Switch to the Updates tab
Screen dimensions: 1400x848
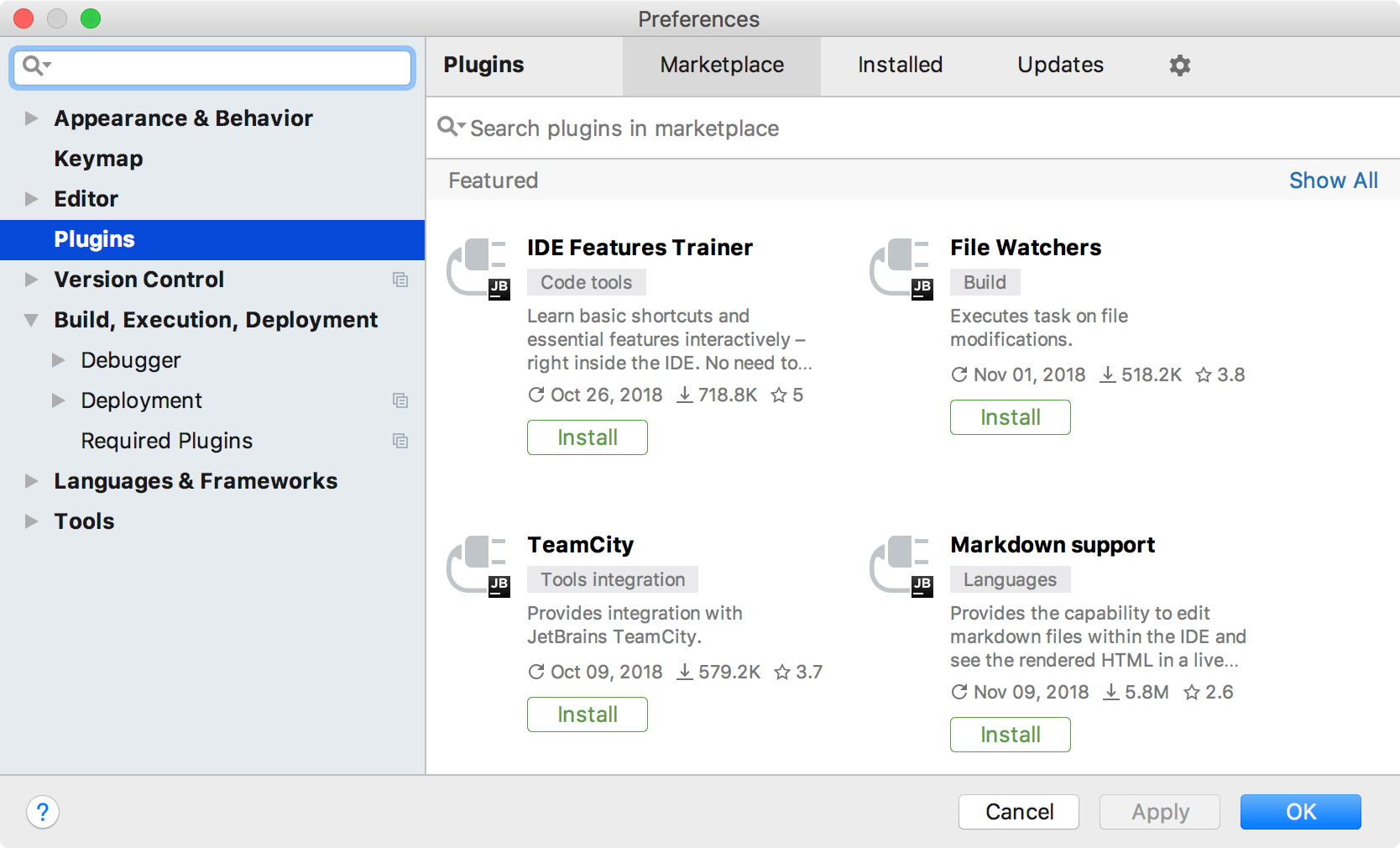tap(1060, 65)
